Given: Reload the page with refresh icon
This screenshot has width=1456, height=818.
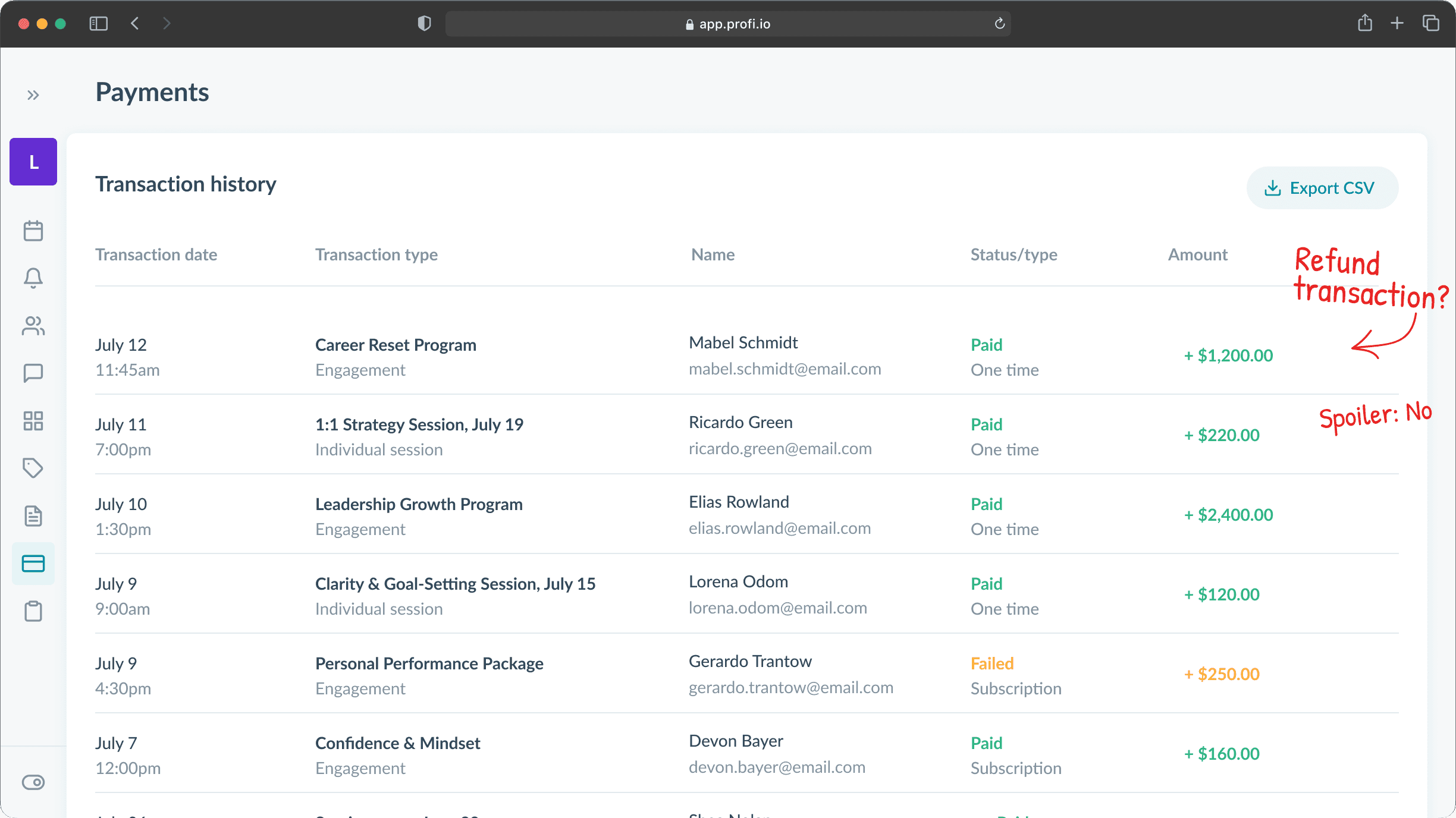Looking at the screenshot, I should tap(1000, 24).
